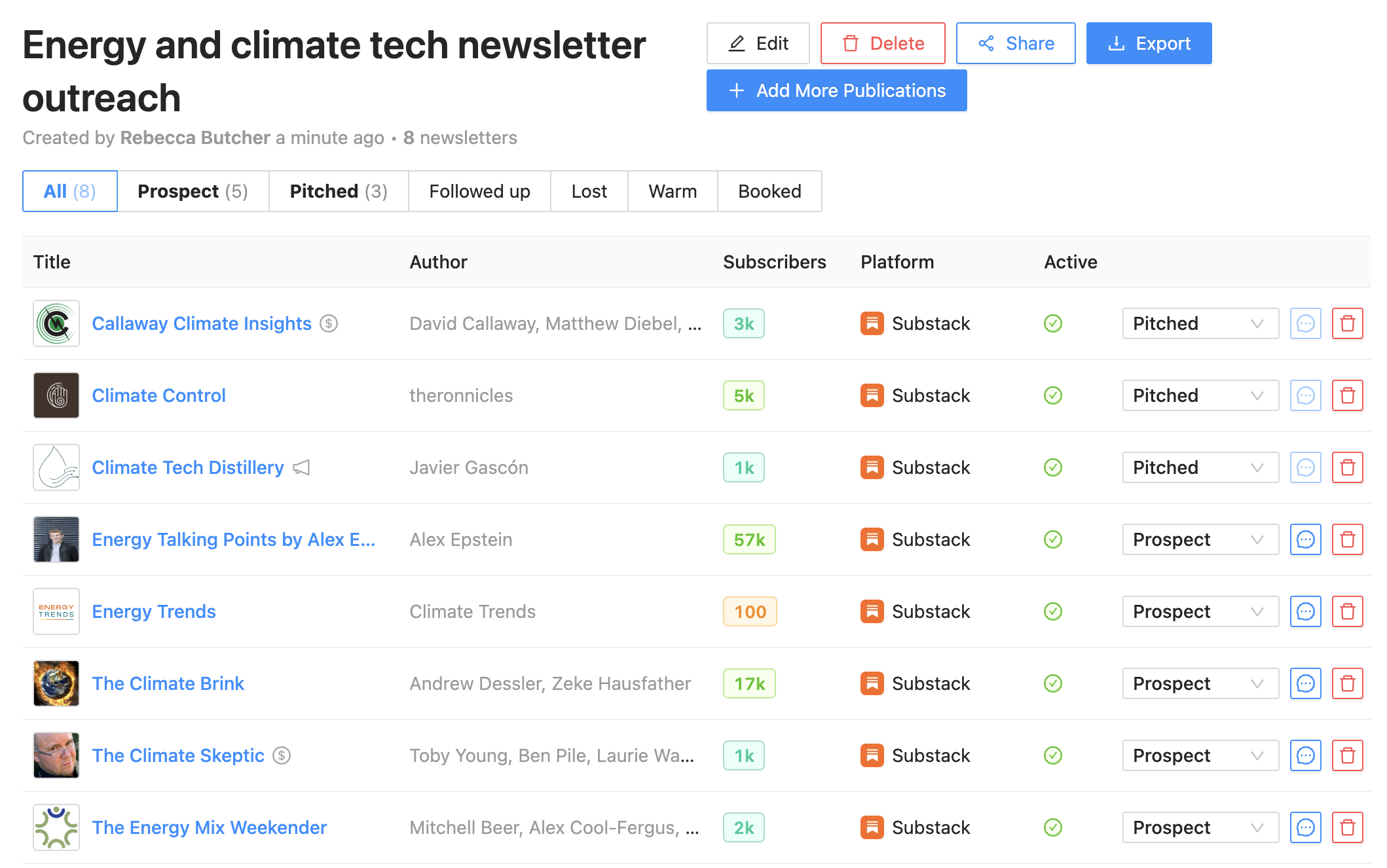Click the Substack icon for Energy Trends
Viewport: 1387px width, 868px height.
872,611
